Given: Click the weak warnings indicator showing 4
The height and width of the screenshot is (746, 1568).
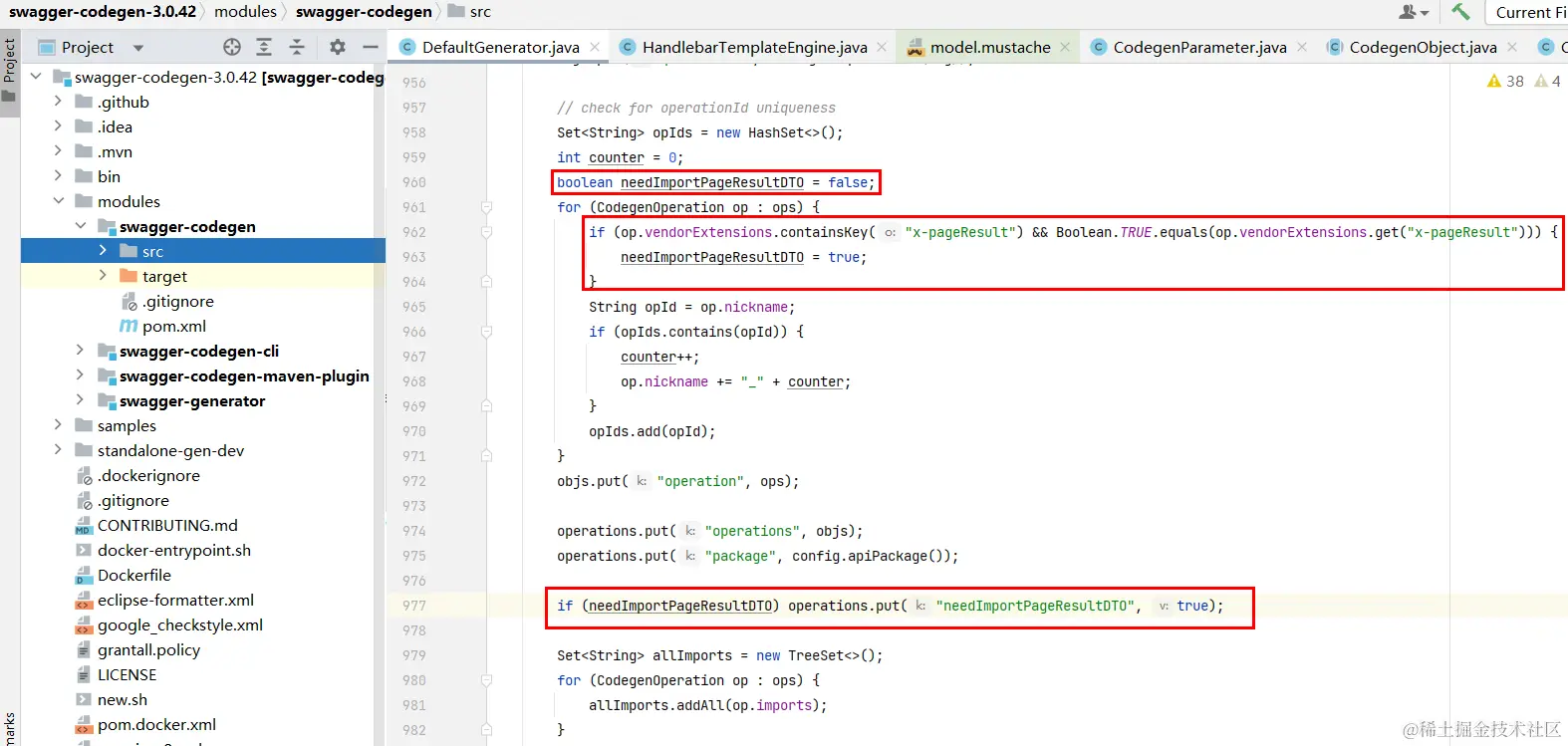Looking at the screenshot, I should click(x=1548, y=82).
